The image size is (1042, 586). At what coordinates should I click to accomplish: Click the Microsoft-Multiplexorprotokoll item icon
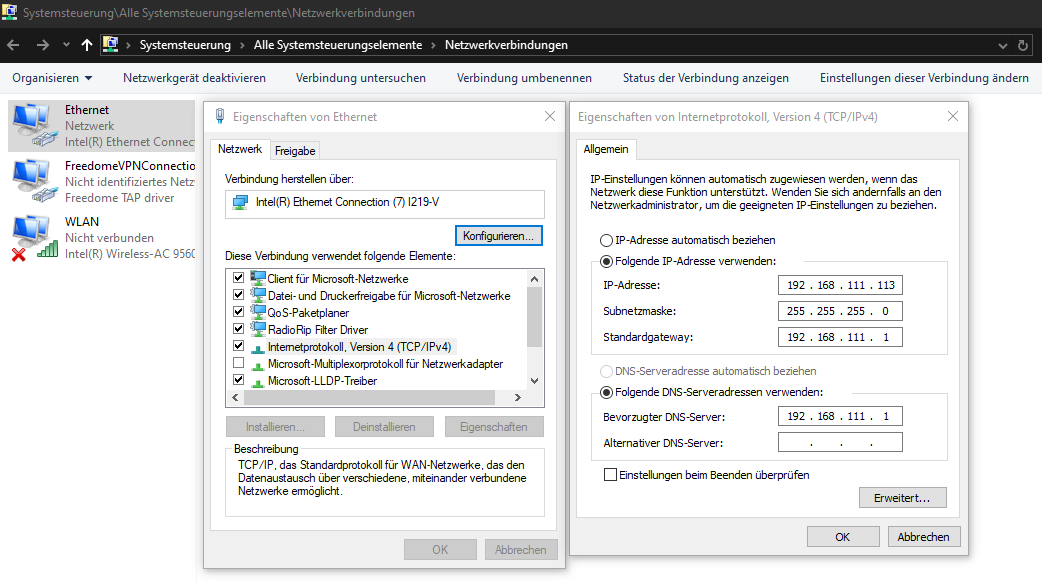[x=258, y=364]
